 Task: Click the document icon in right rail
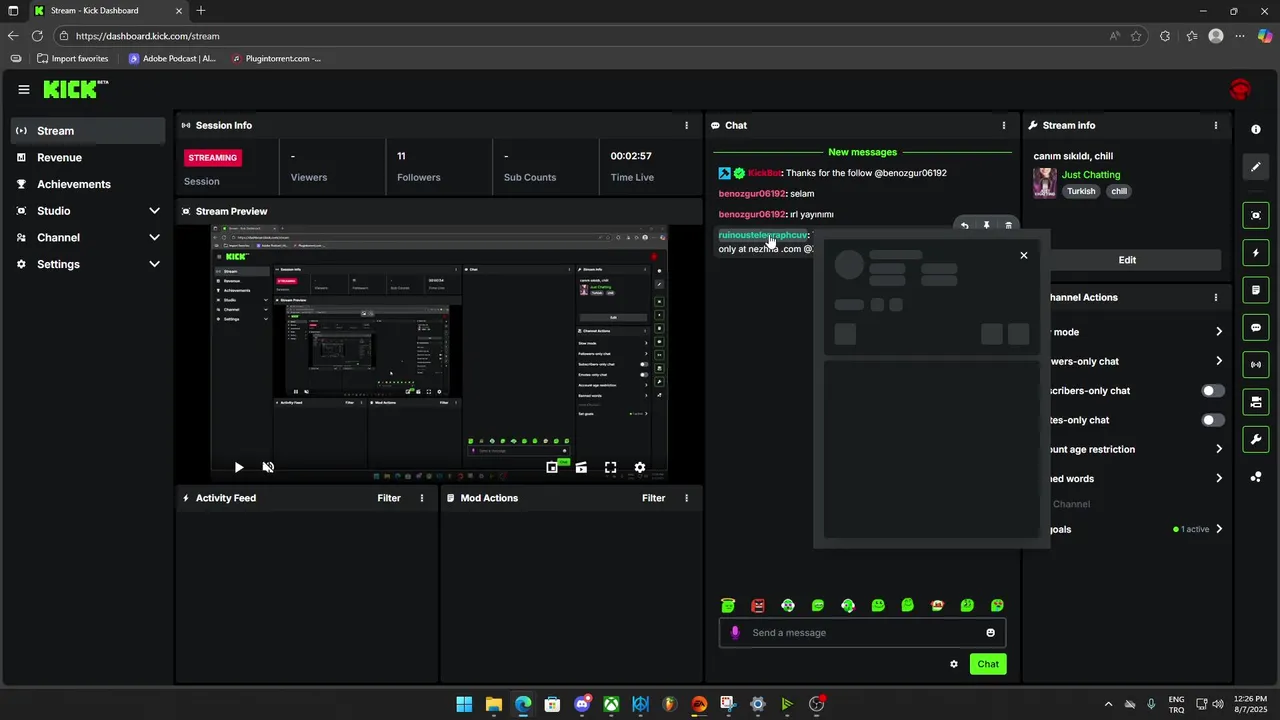coord(1256,290)
